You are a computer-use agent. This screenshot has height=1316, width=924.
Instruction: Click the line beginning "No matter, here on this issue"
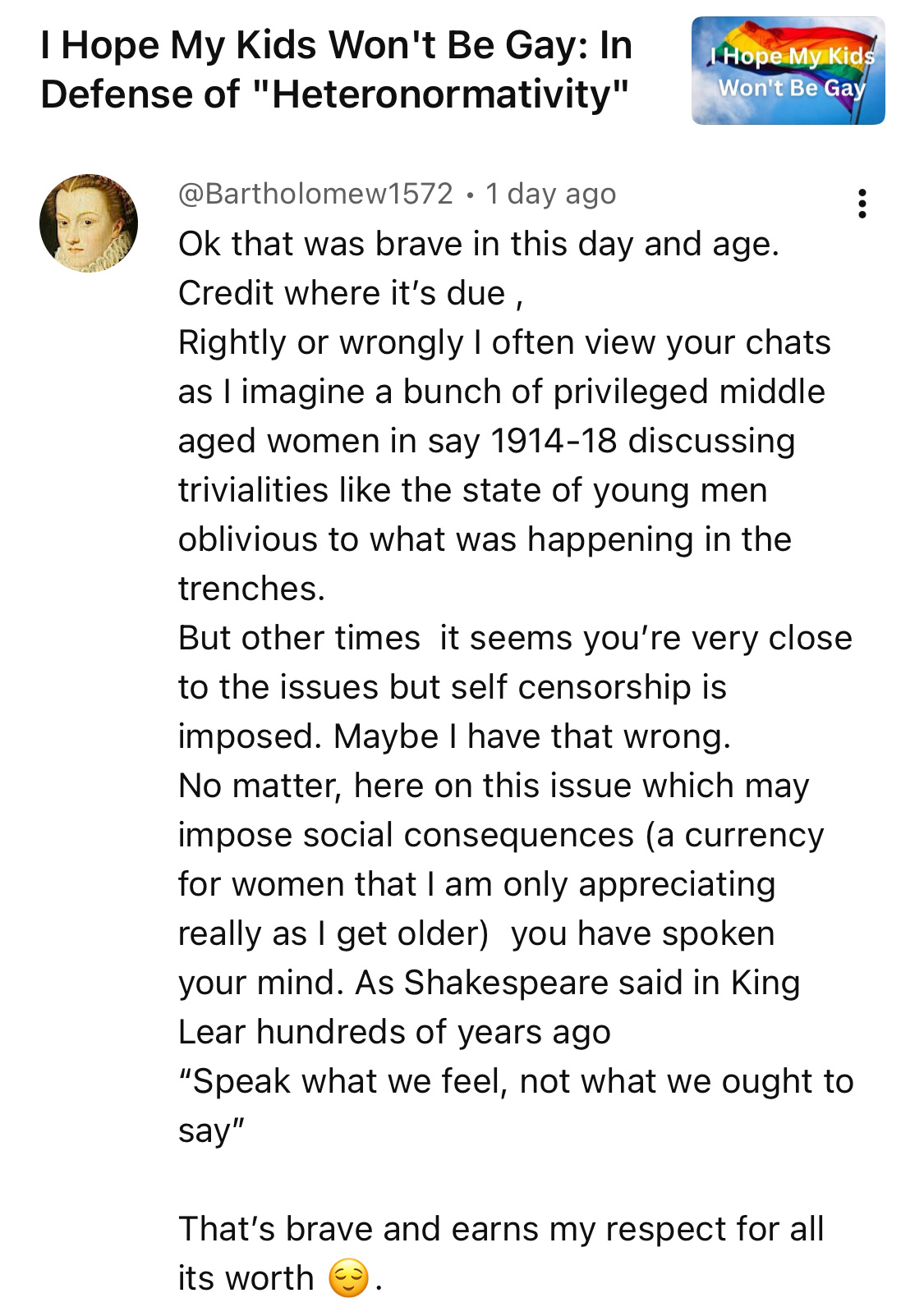(x=494, y=786)
